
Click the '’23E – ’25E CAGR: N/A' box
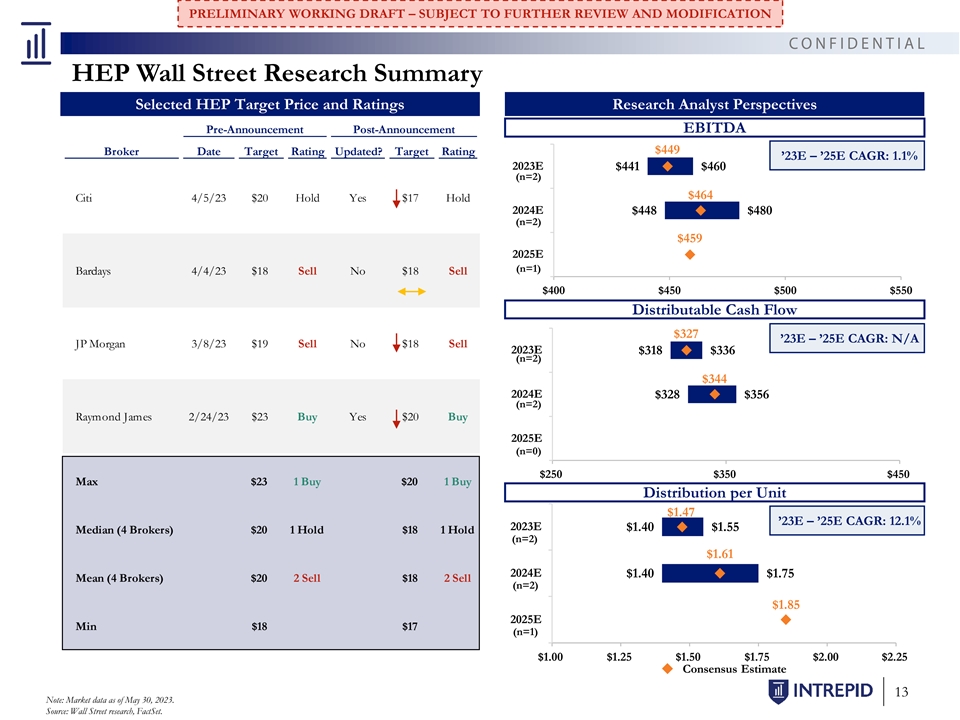[847, 338]
